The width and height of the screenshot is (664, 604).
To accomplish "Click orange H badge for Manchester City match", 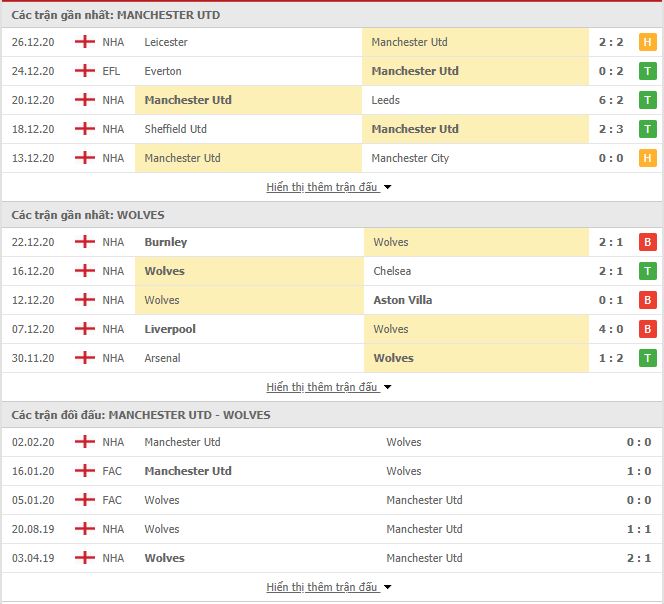I will coord(647,159).
